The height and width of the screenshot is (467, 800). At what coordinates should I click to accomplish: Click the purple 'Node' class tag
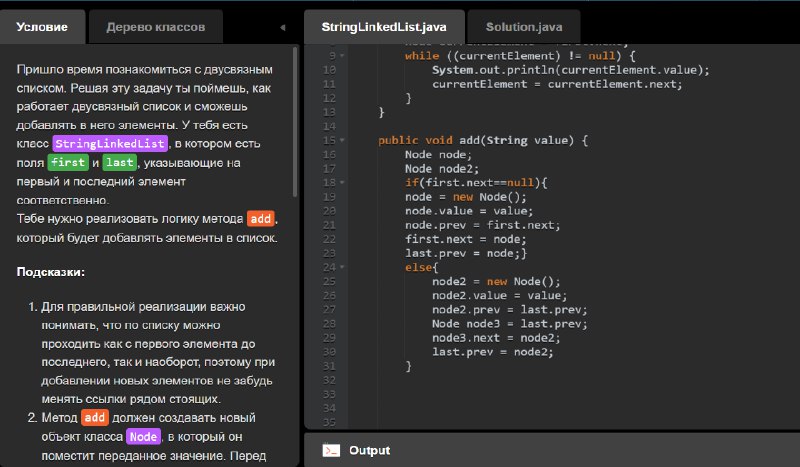click(143, 436)
